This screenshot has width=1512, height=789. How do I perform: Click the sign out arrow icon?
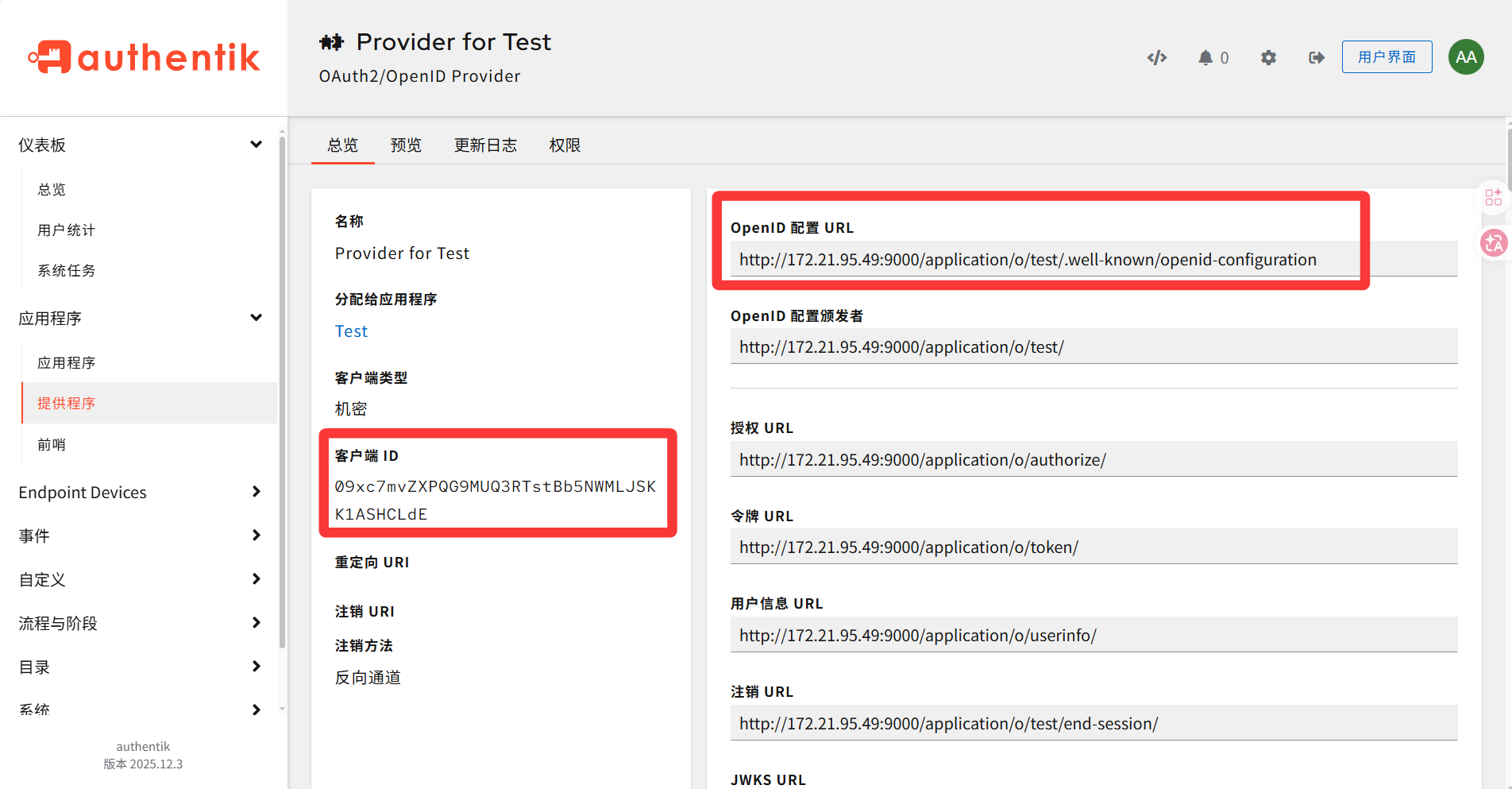click(1316, 57)
